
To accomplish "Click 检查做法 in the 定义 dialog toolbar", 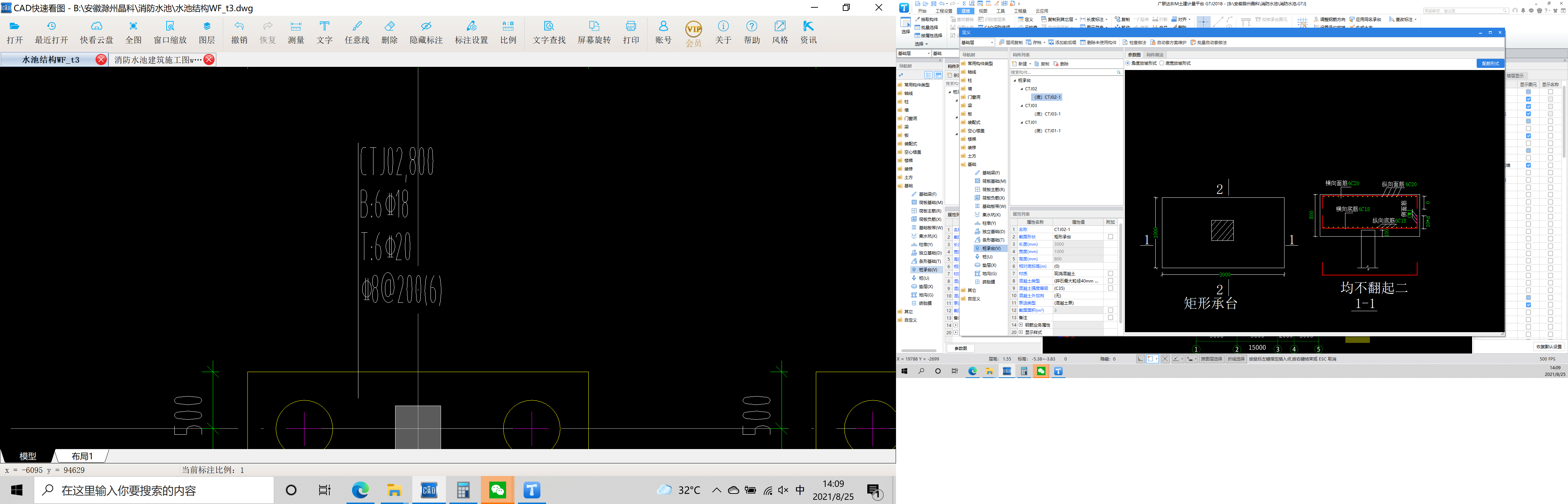I will pos(1135,43).
